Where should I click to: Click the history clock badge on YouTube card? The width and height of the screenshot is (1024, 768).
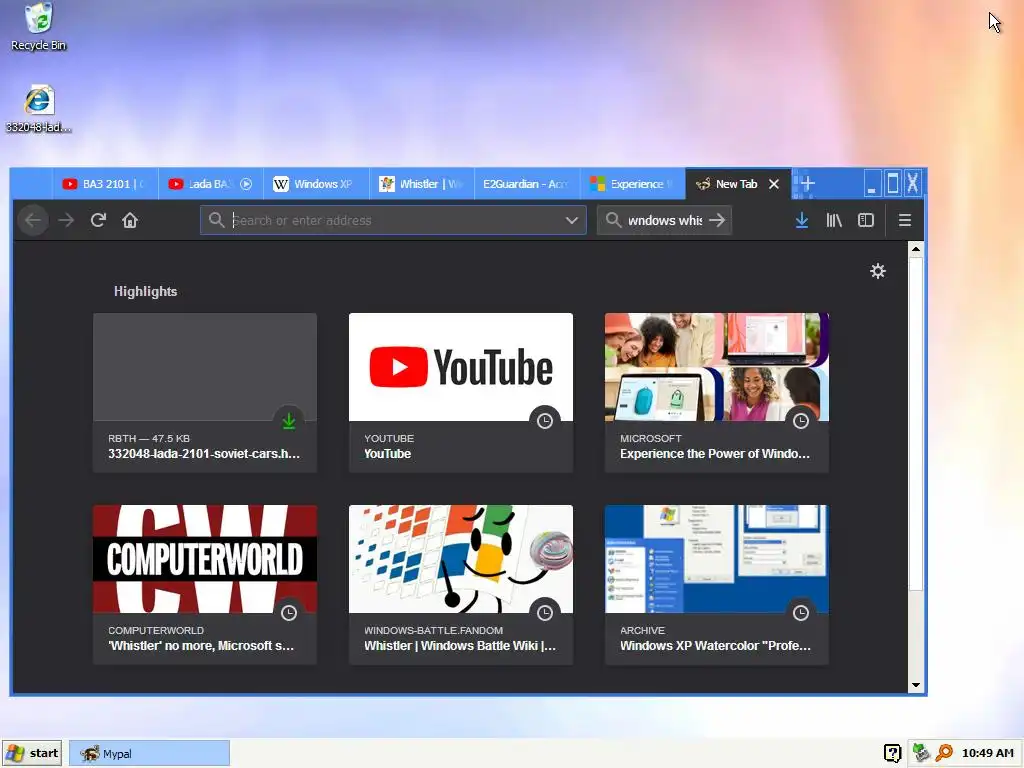point(545,421)
